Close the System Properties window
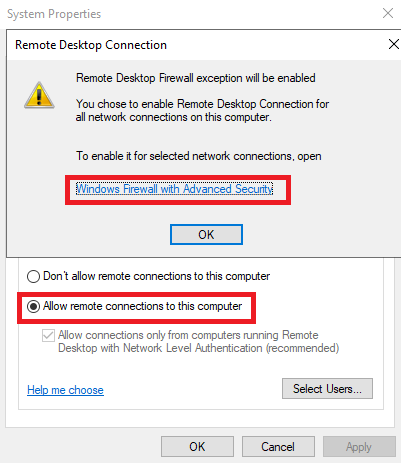 coord(388,13)
